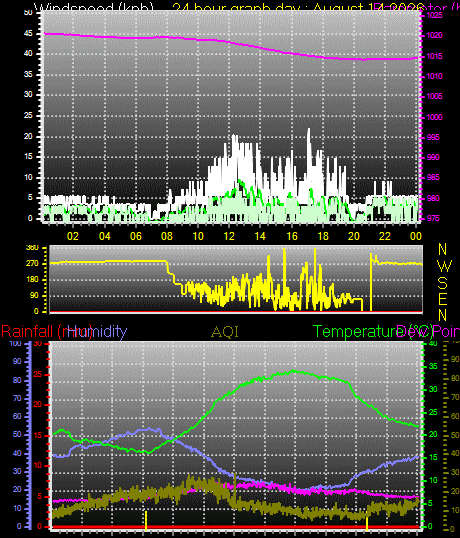Click the Windspeed (kph) chart title
460x538 pixels.
[x=94, y=7]
